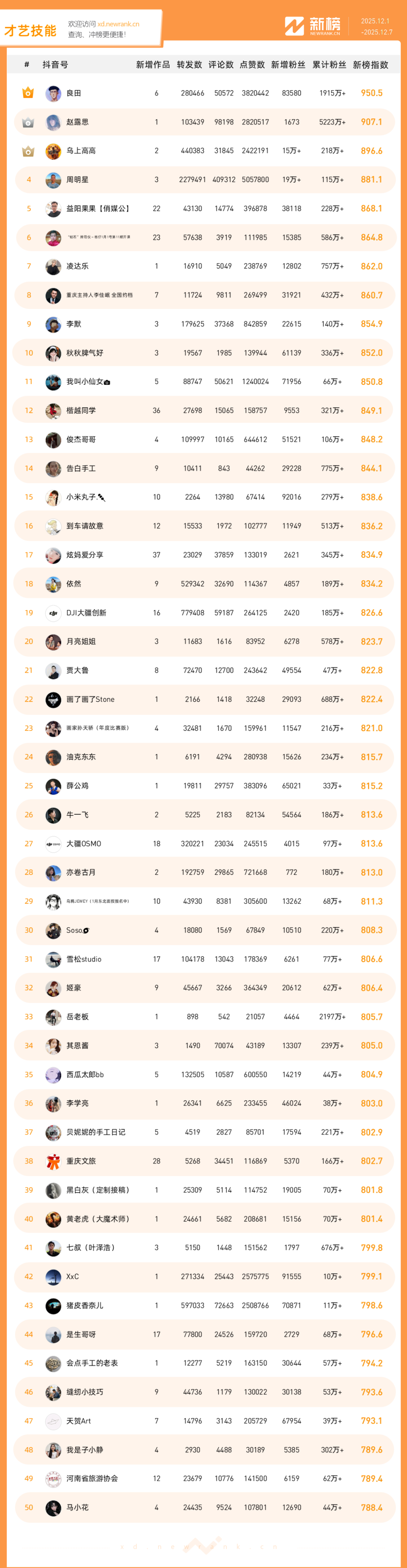Viewport: 407px width, 1568px height.
Task: Open the xd.newrank.cn link
Action: (119, 25)
